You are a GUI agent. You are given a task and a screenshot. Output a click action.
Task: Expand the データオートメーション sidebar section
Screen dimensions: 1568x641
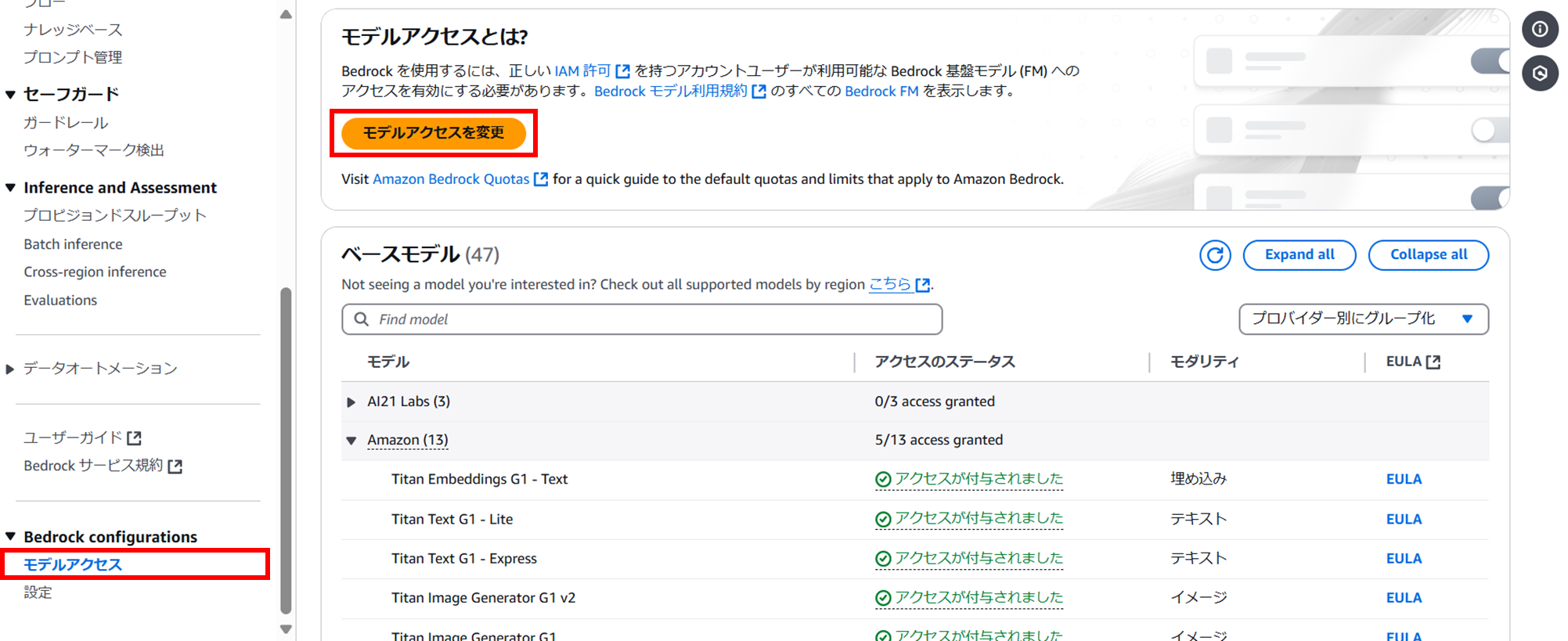point(10,369)
